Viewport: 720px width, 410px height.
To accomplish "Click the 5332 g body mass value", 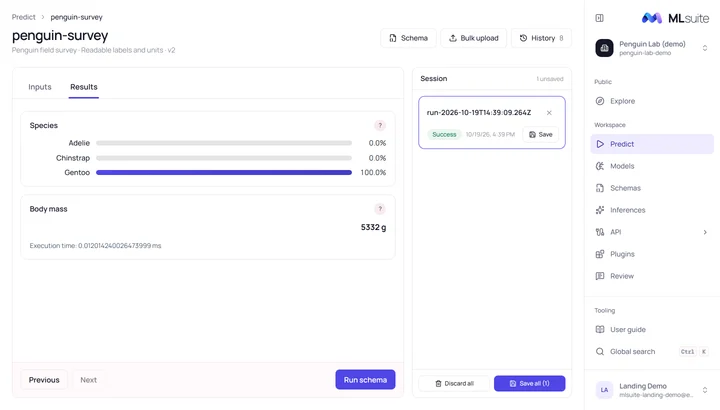I will point(373,227).
